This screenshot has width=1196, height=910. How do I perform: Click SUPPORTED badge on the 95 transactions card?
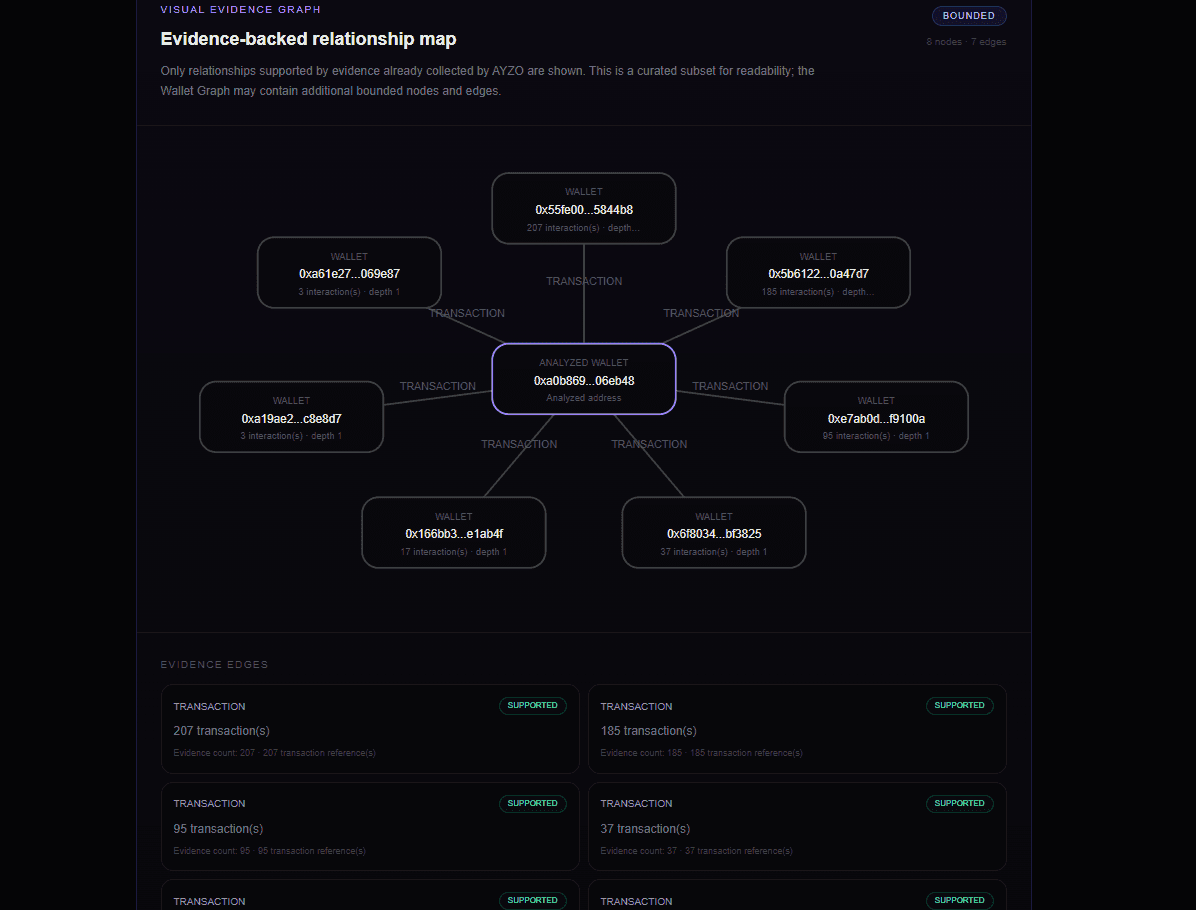[x=532, y=803]
